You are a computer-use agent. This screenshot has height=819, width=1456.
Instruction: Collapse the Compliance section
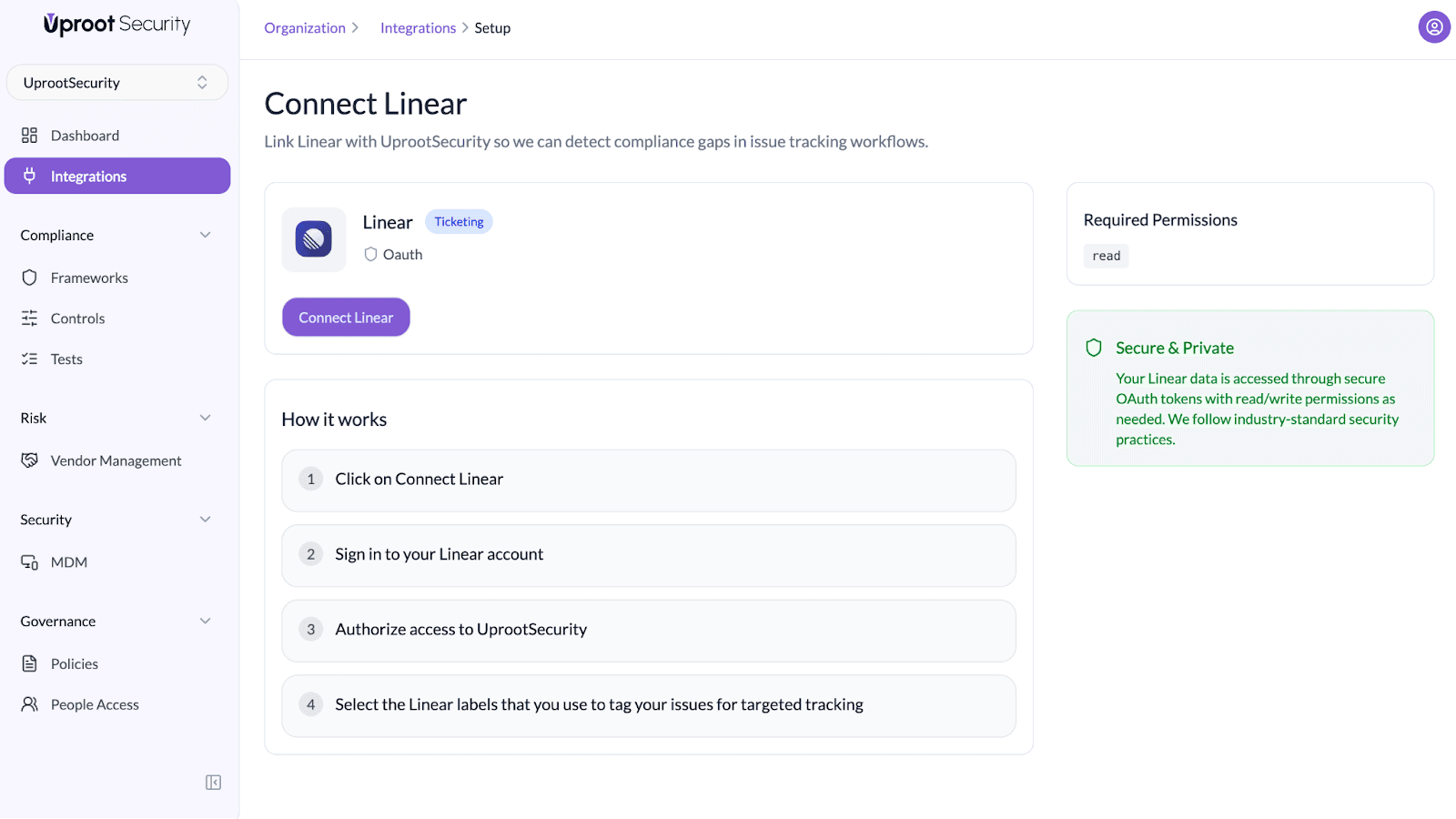(205, 235)
